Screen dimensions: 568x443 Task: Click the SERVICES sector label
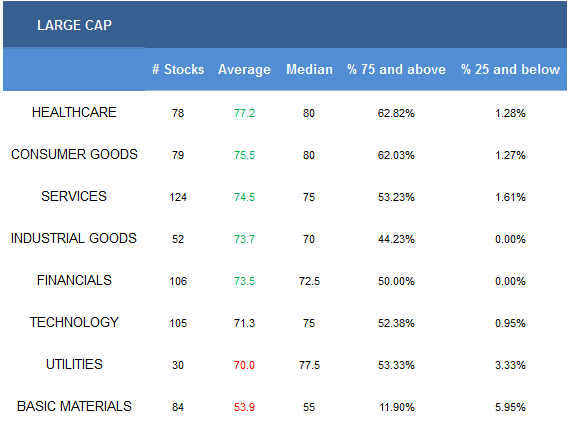[74, 196]
